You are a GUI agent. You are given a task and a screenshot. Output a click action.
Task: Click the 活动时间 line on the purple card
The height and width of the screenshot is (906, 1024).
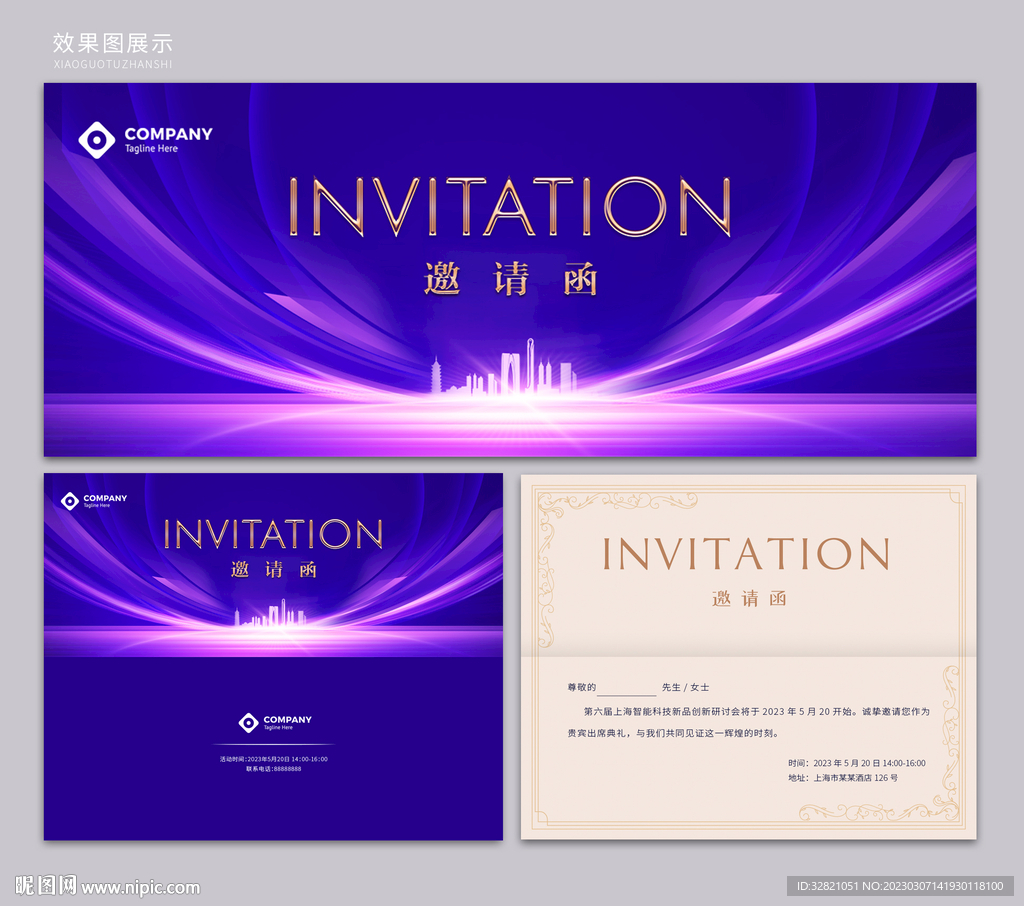(x=273, y=759)
